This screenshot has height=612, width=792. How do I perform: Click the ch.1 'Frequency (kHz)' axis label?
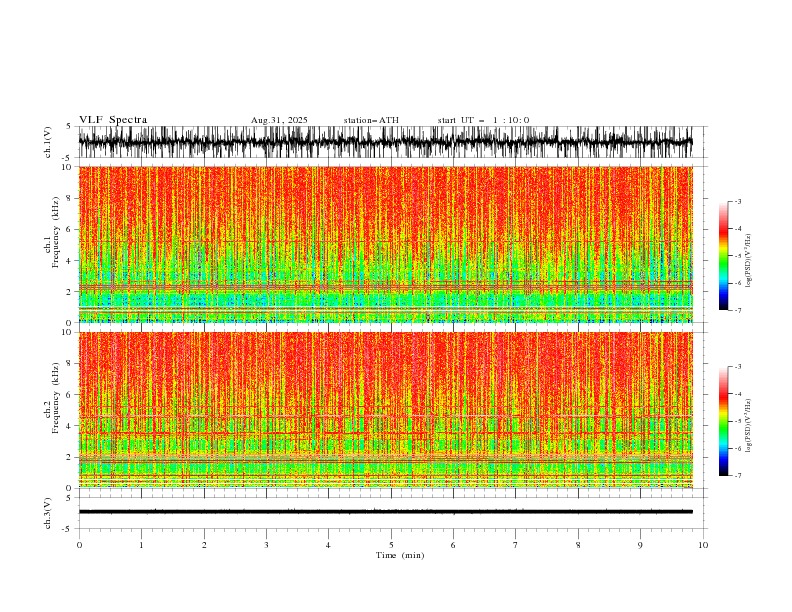56,232
